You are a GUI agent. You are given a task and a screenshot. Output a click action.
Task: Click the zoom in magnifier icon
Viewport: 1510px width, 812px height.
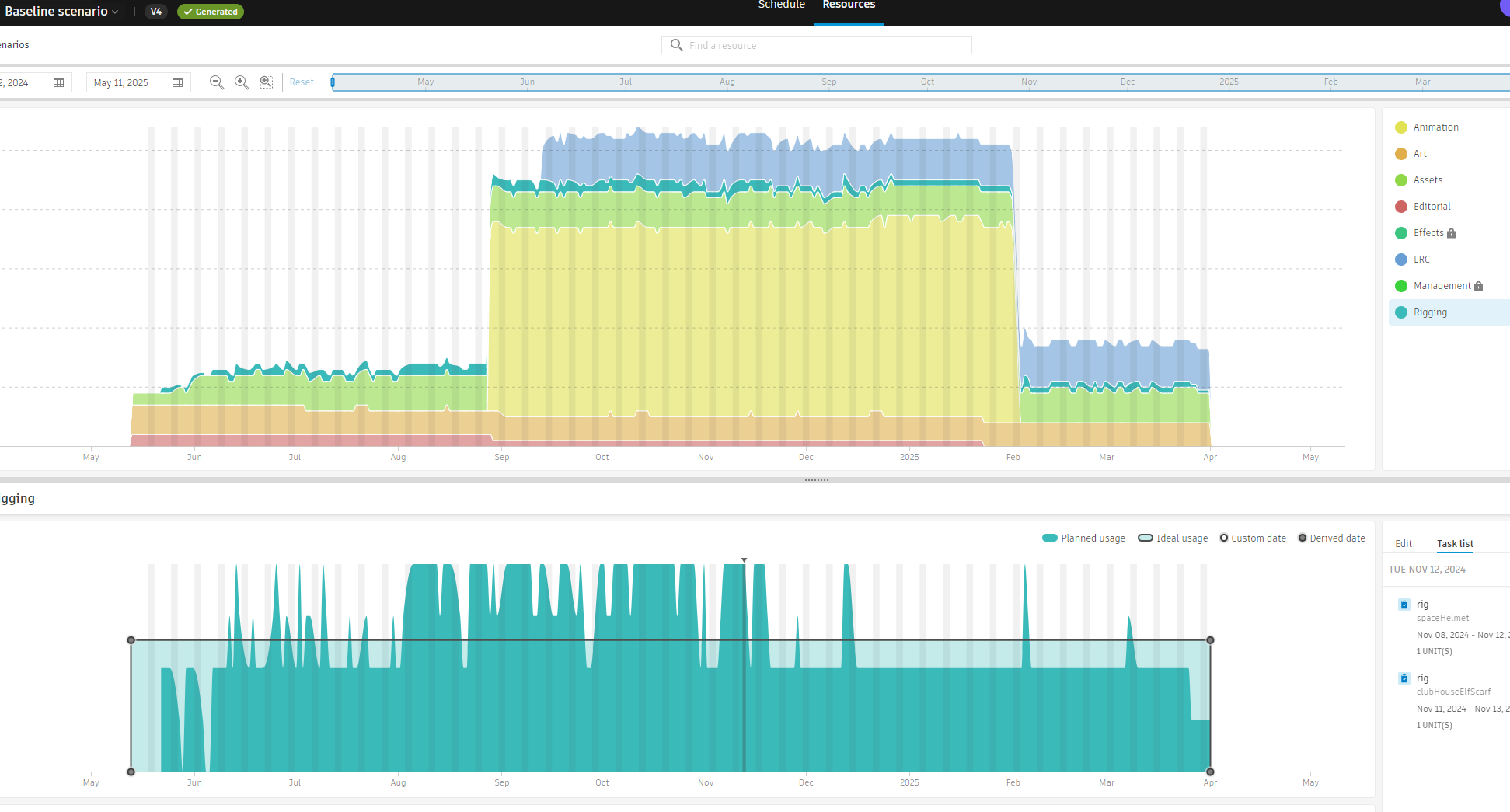242,82
